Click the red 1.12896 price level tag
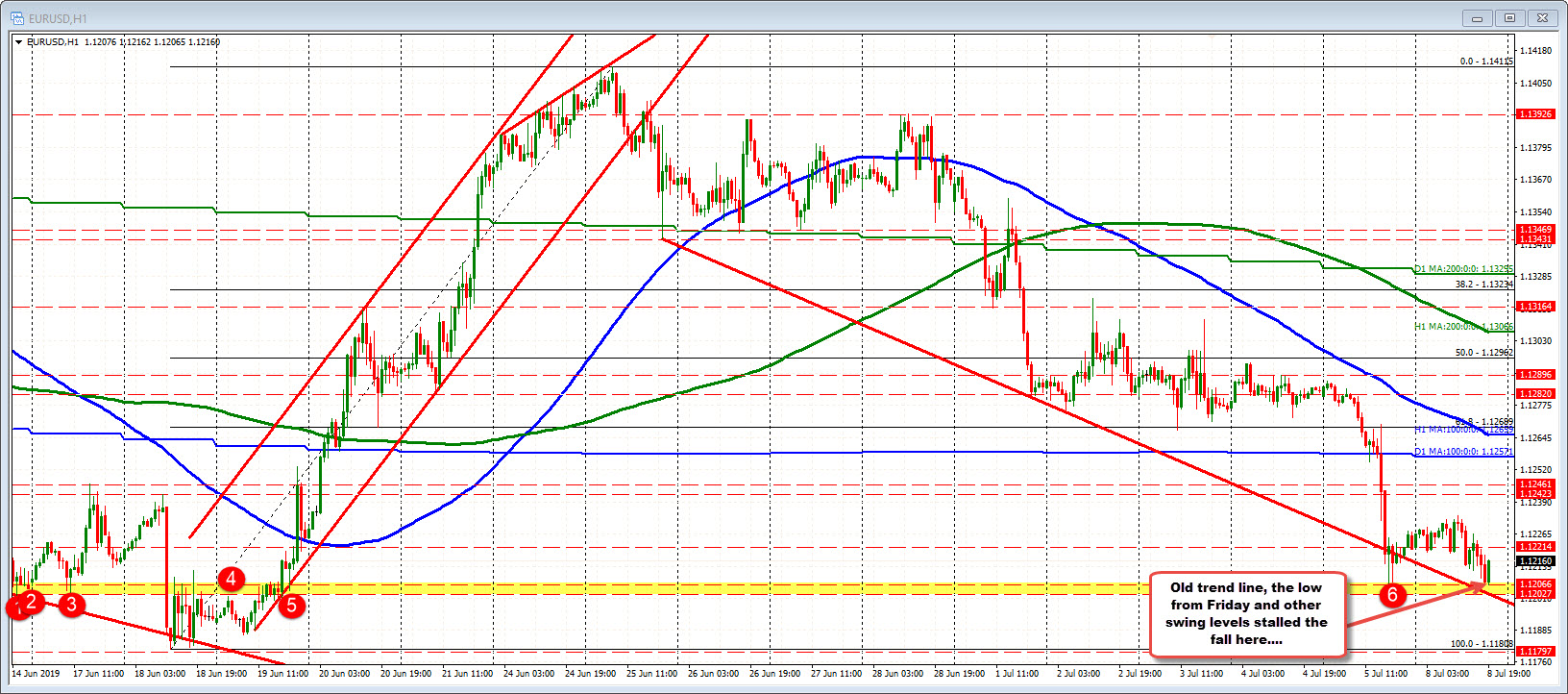Image resolution: width=1568 pixels, height=694 pixels. pyautogui.click(x=1535, y=375)
